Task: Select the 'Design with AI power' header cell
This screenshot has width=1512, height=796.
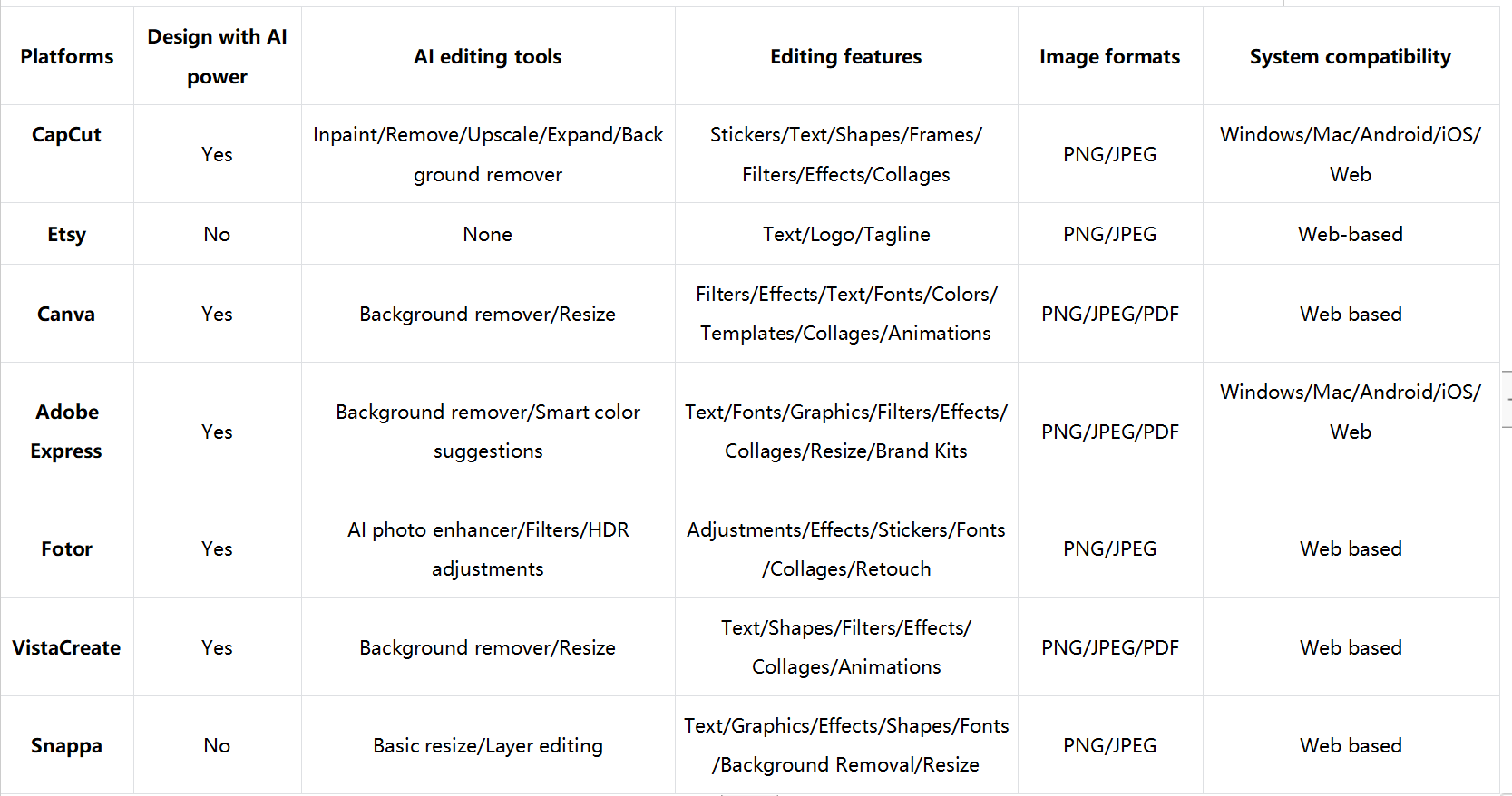Action: point(217,56)
